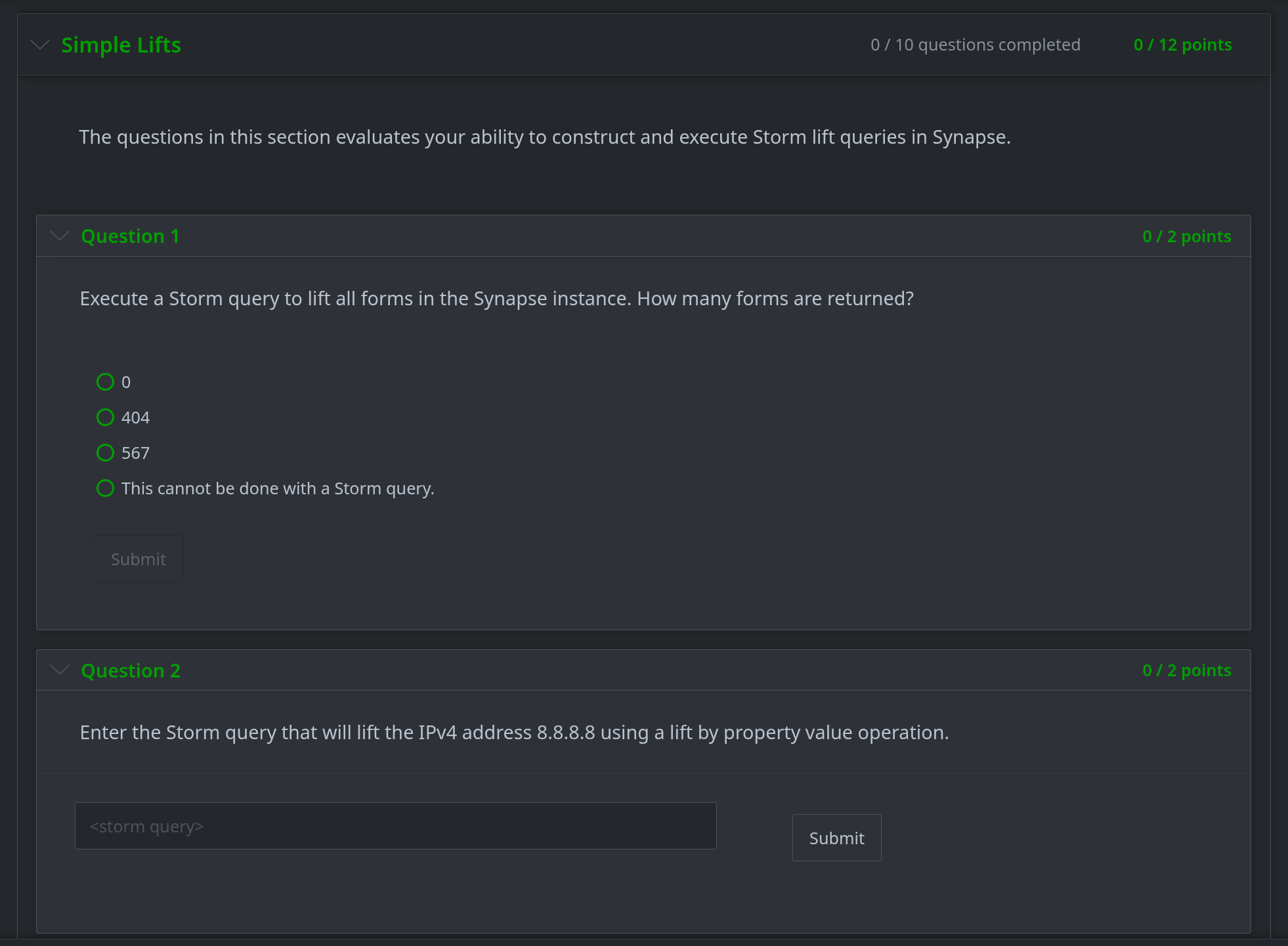Pick the "567" radio option
This screenshot has width=1288, height=946.
(x=105, y=453)
